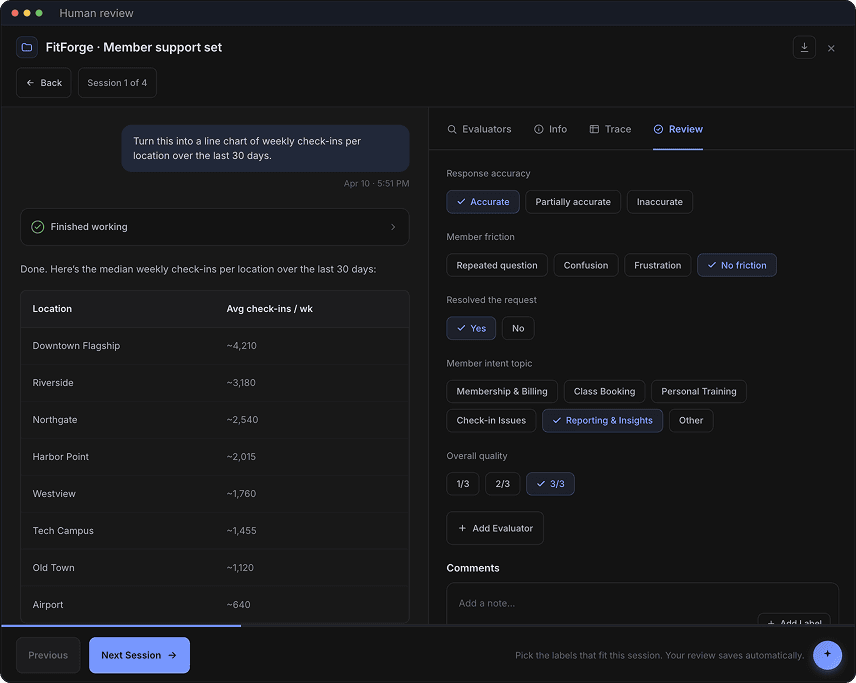This screenshot has height=683, width=856.
Task: Rate overall quality 3/3
Action: coord(550,484)
